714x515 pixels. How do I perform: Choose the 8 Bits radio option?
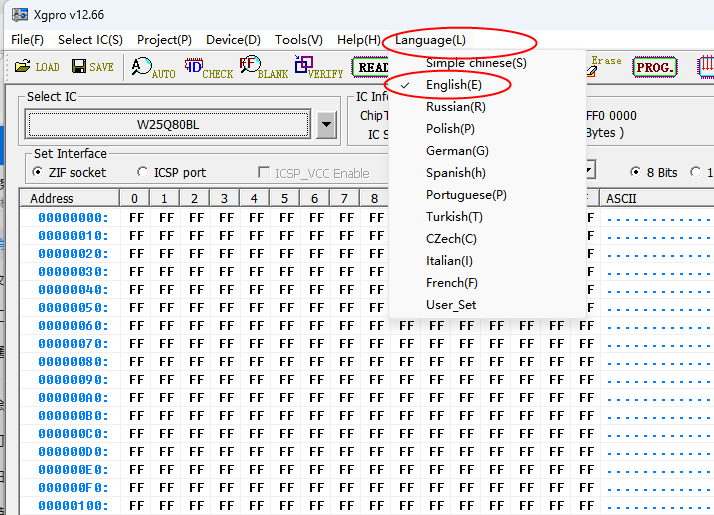point(635,172)
